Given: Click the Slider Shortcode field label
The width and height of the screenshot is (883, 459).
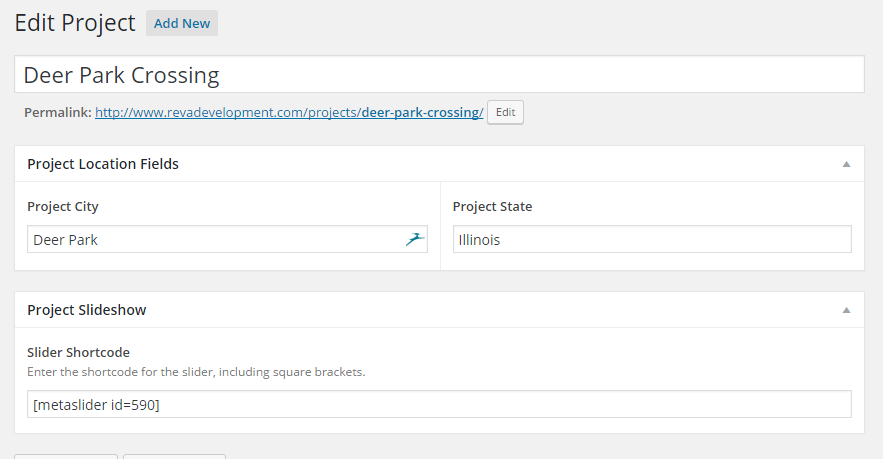Looking at the screenshot, I should coord(78,353).
